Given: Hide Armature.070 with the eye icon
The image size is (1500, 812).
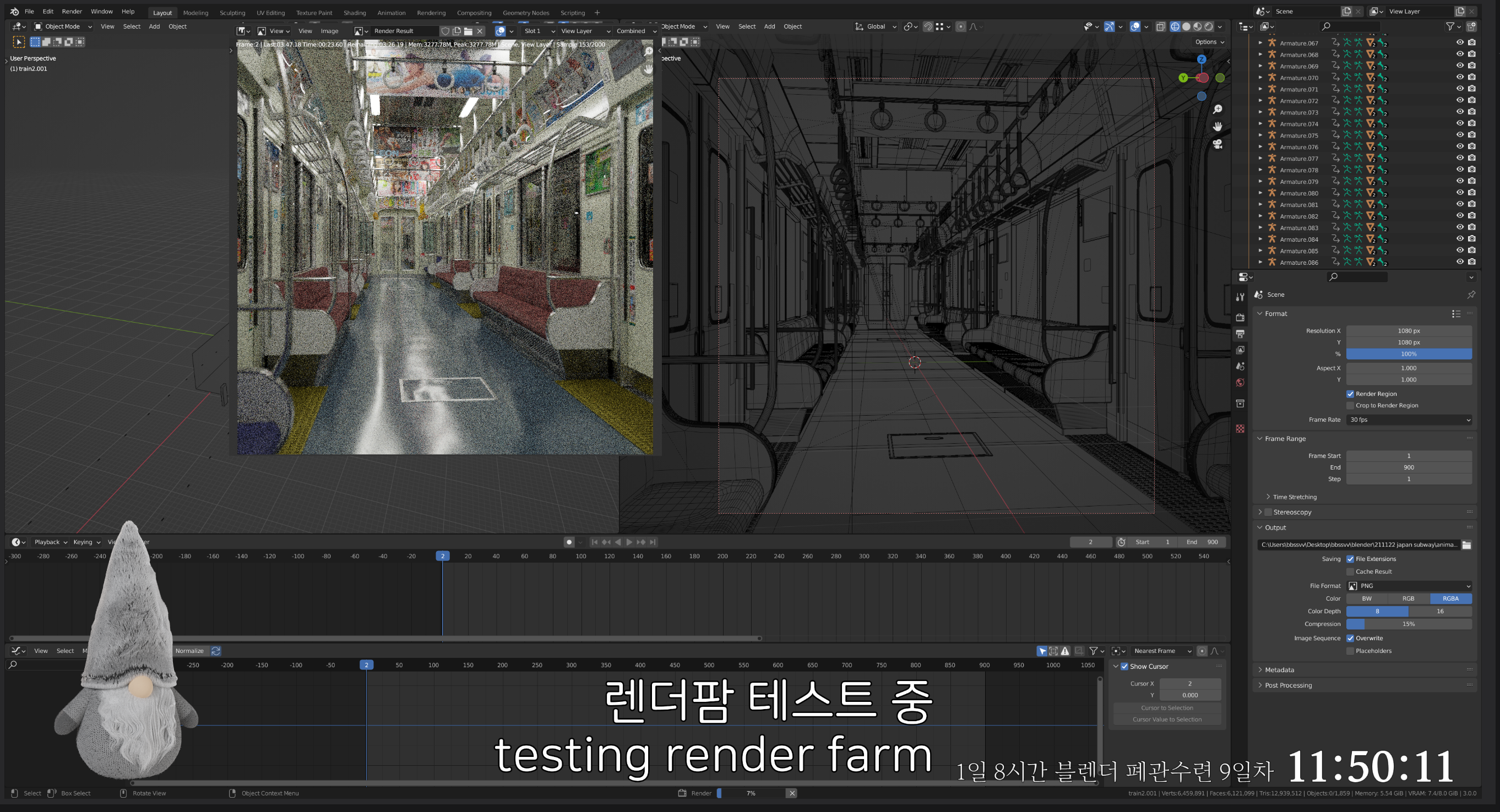Looking at the screenshot, I should (x=1459, y=78).
